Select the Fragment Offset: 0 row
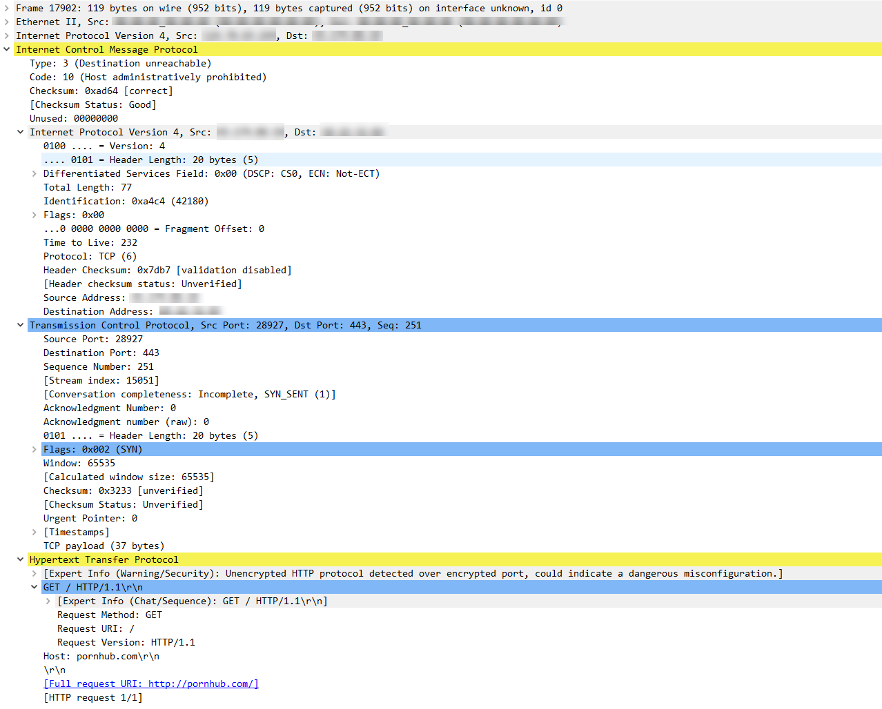Image resolution: width=882 pixels, height=709 pixels. 154,229
